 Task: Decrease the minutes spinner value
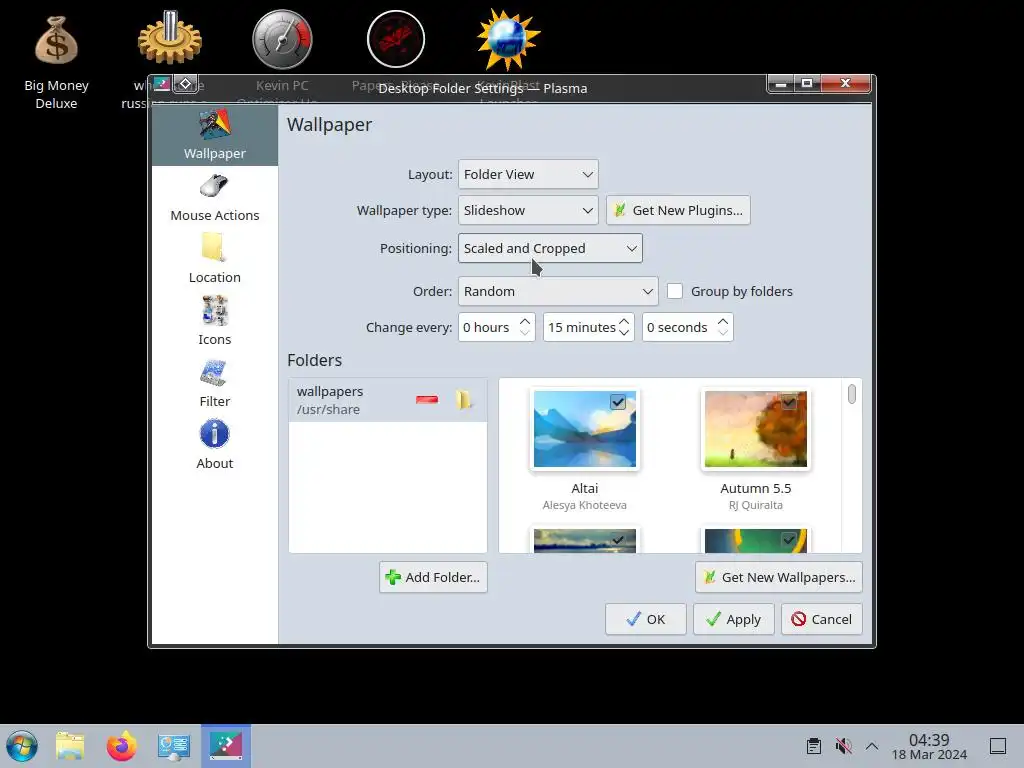click(624, 332)
